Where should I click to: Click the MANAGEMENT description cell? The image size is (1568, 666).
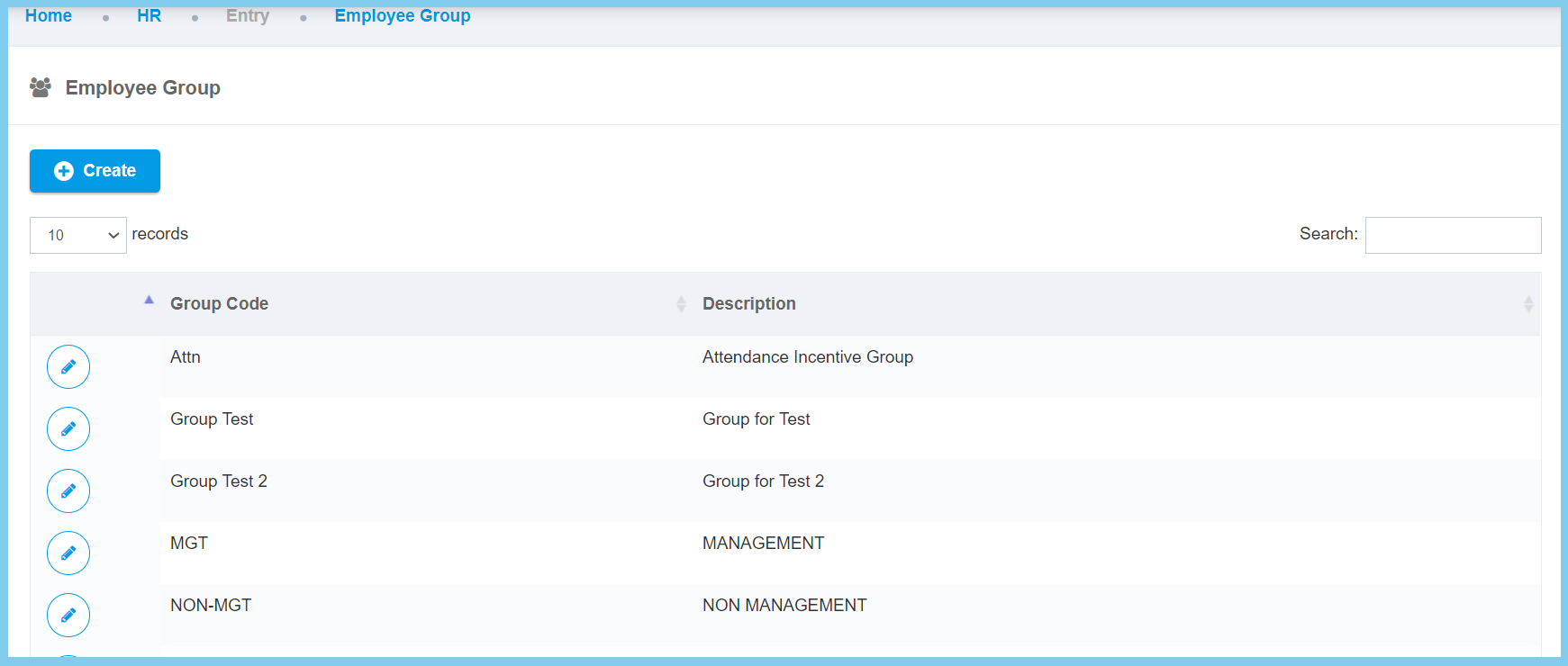click(763, 544)
